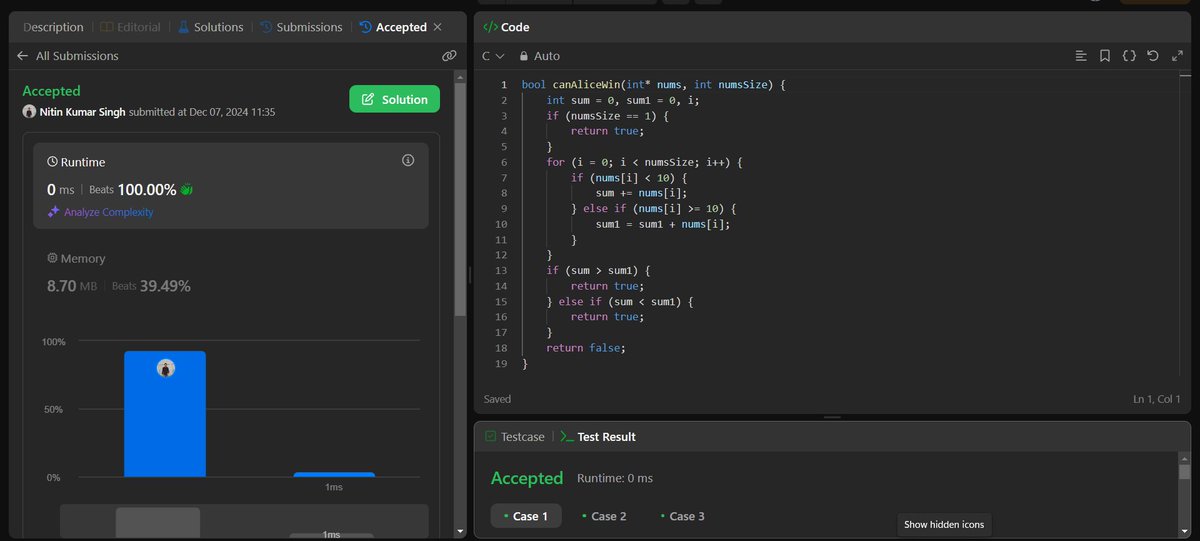The width and height of the screenshot is (1200, 541).
Task: Click the left panel scrollbar
Action: [459, 200]
